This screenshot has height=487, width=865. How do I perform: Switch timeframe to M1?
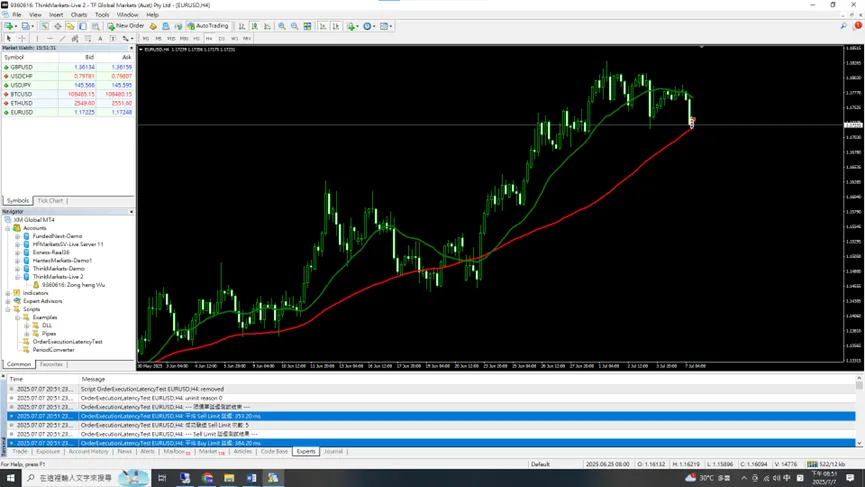coord(146,39)
